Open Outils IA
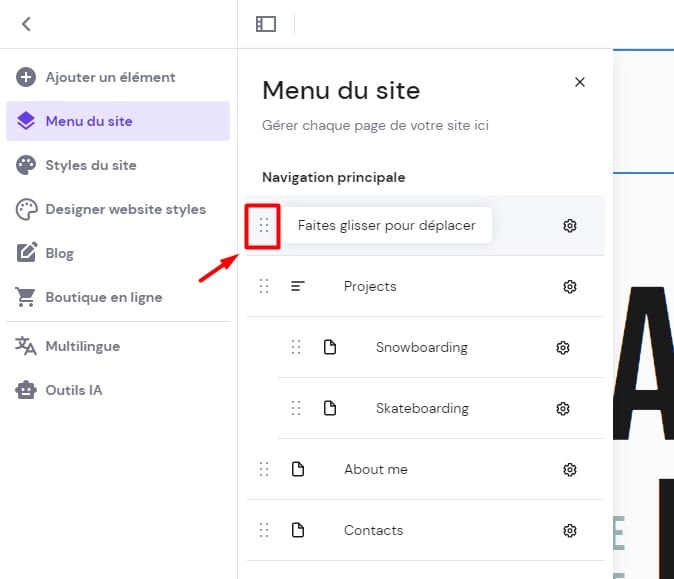The height and width of the screenshot is (579, 674). point(118,390)
